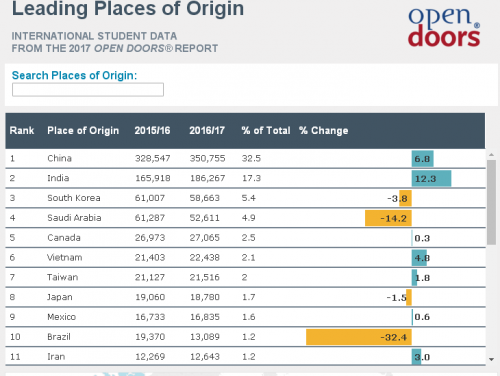Click the 2016/17 column header
The height and width of the screenshot is (376, 500).
tap(207, 130)
